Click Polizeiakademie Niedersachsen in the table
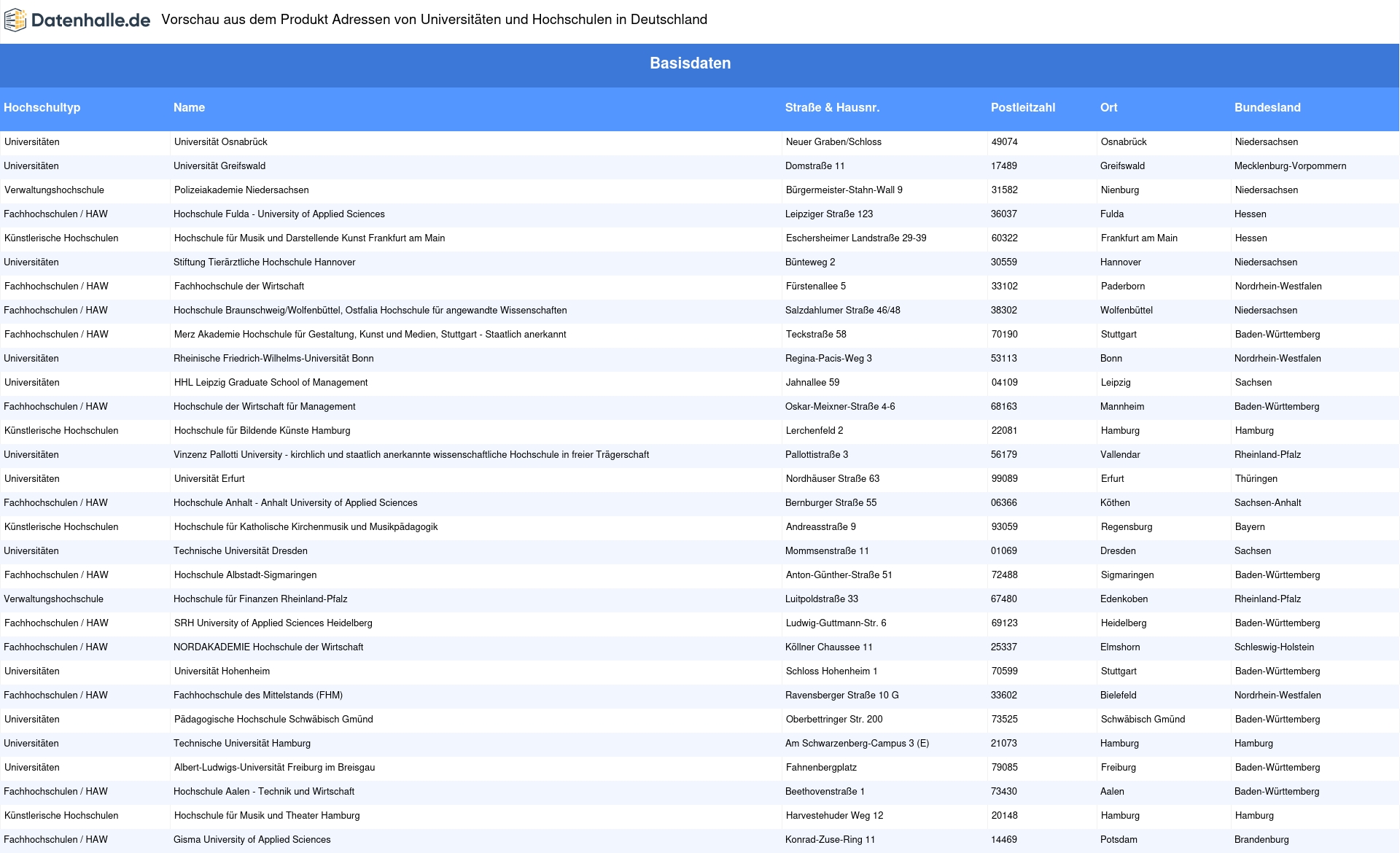The image size is (1400, 853). pos(241,190)
